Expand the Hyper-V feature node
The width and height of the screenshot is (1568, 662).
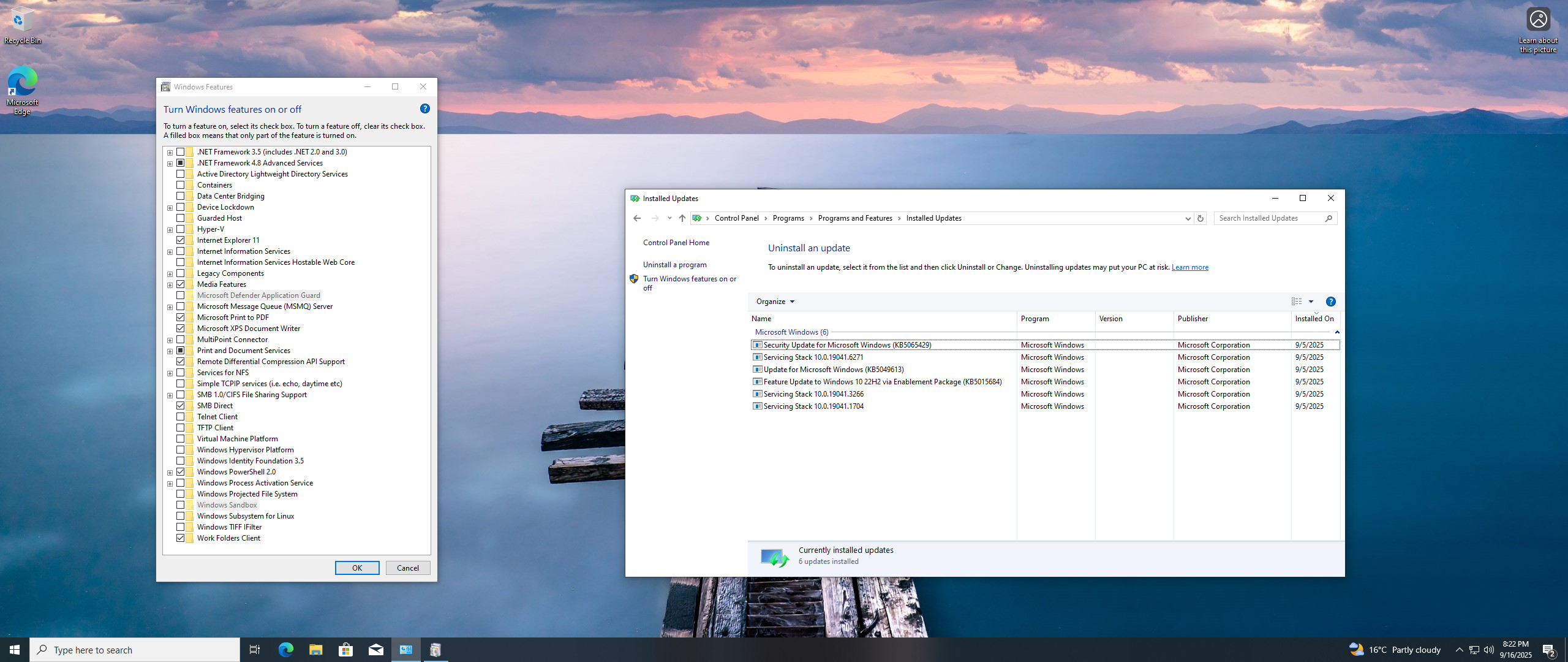[x=170, y=230]
